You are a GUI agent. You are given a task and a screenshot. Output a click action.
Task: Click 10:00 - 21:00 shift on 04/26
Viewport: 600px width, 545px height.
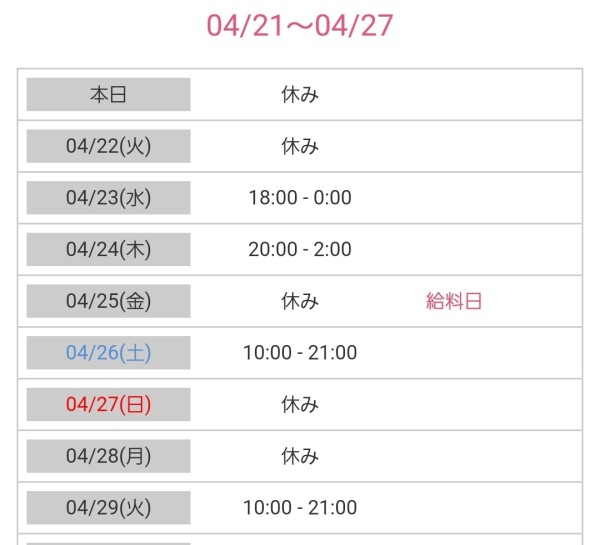300,353
